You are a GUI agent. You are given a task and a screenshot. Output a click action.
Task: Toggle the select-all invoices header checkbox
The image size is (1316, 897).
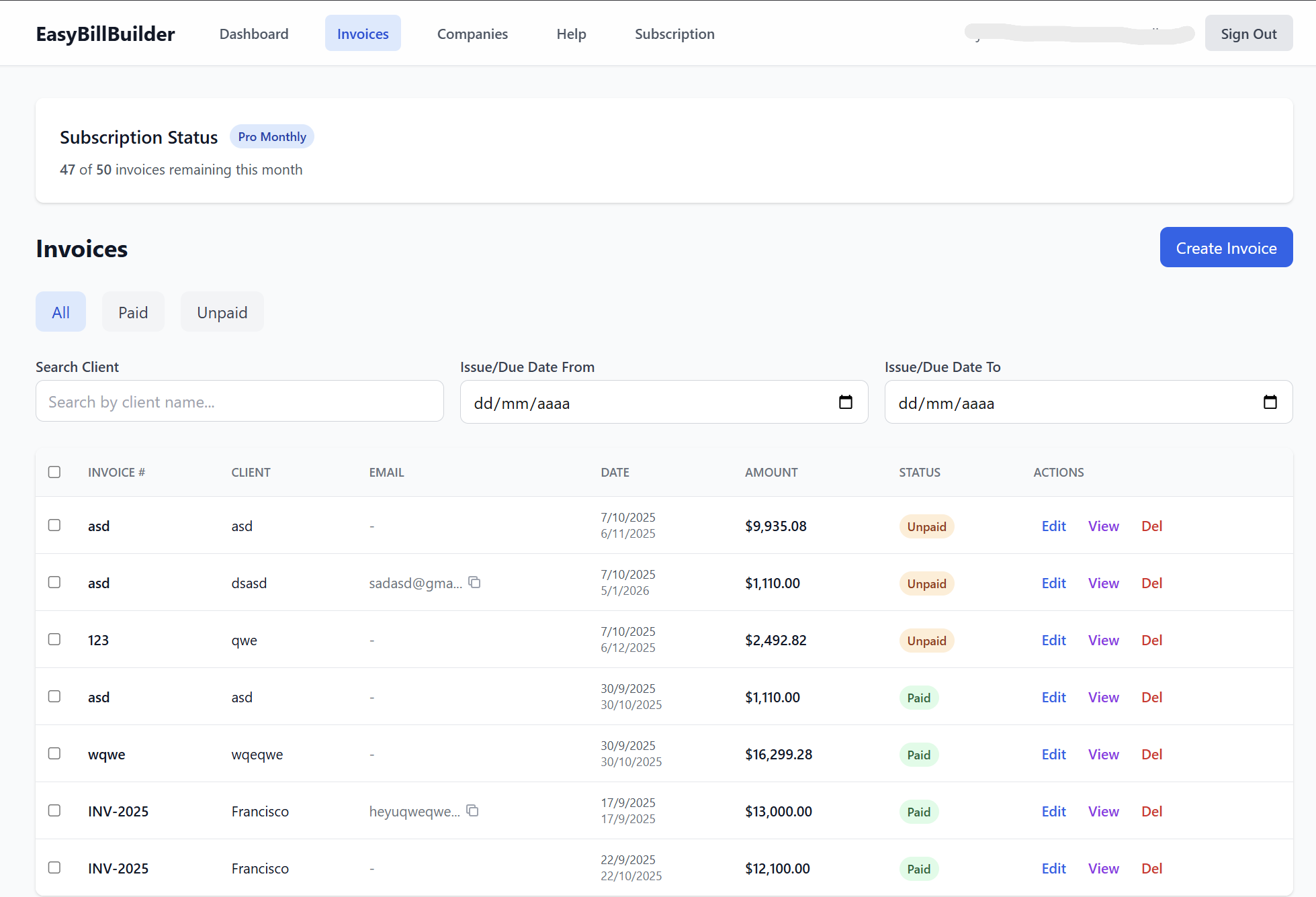tap(54, 472)
